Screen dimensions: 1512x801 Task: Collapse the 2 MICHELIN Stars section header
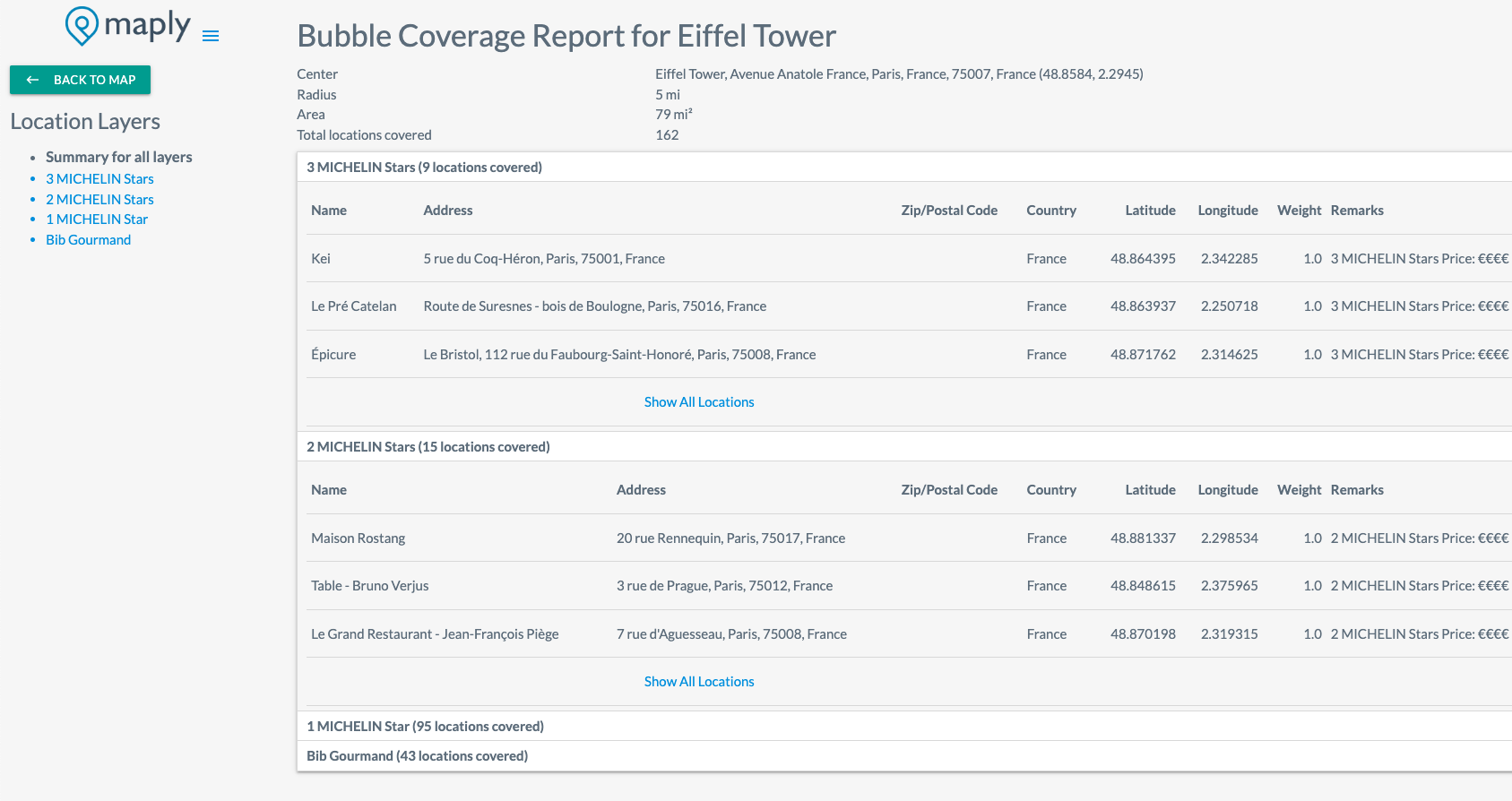point(428,447)
